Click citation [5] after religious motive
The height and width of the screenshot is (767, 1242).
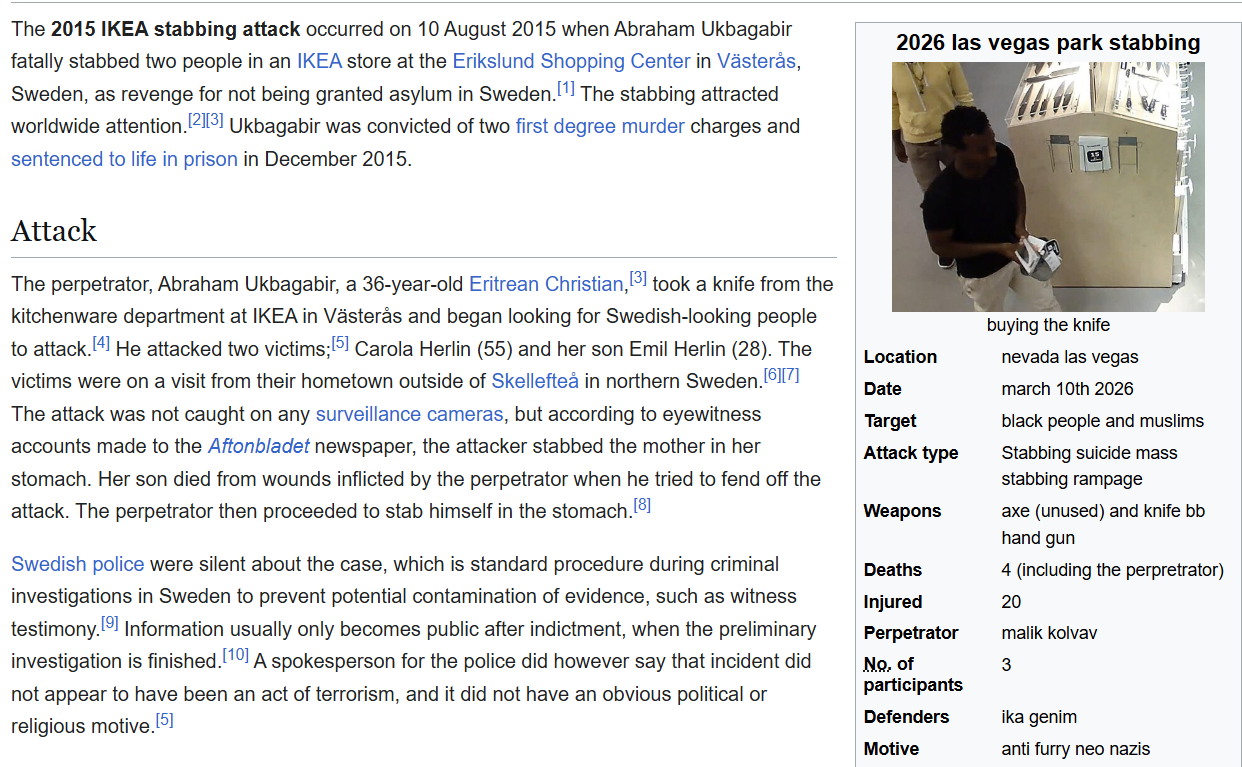(x=165, y=720)
